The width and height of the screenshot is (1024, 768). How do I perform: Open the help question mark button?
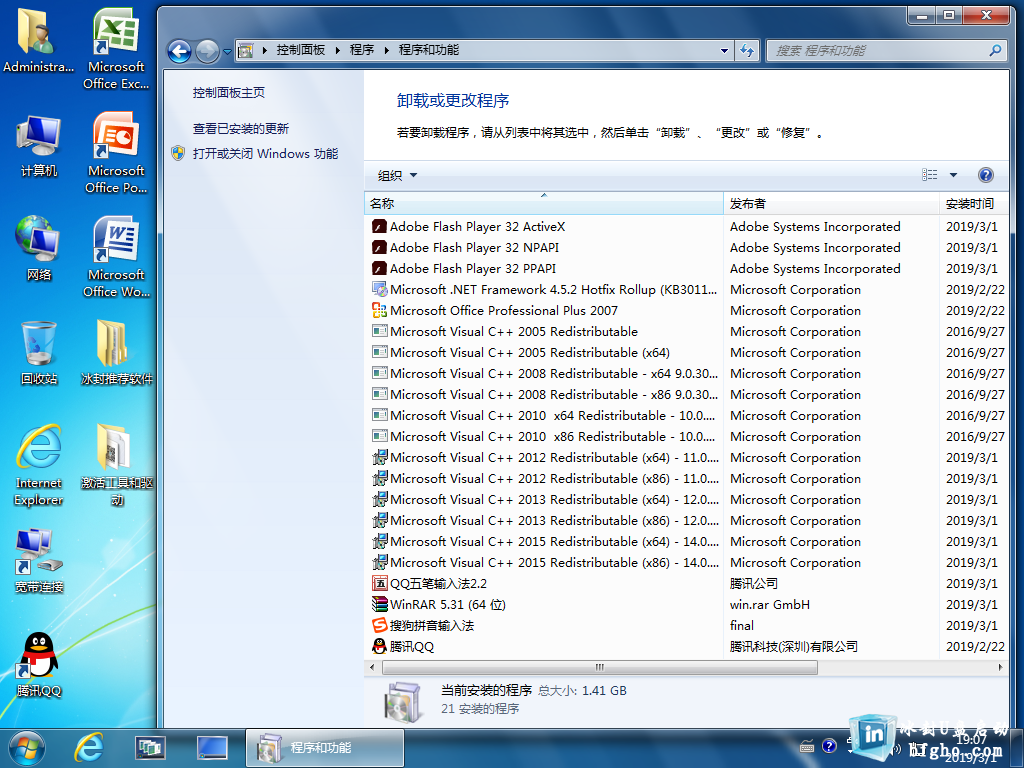985,175
